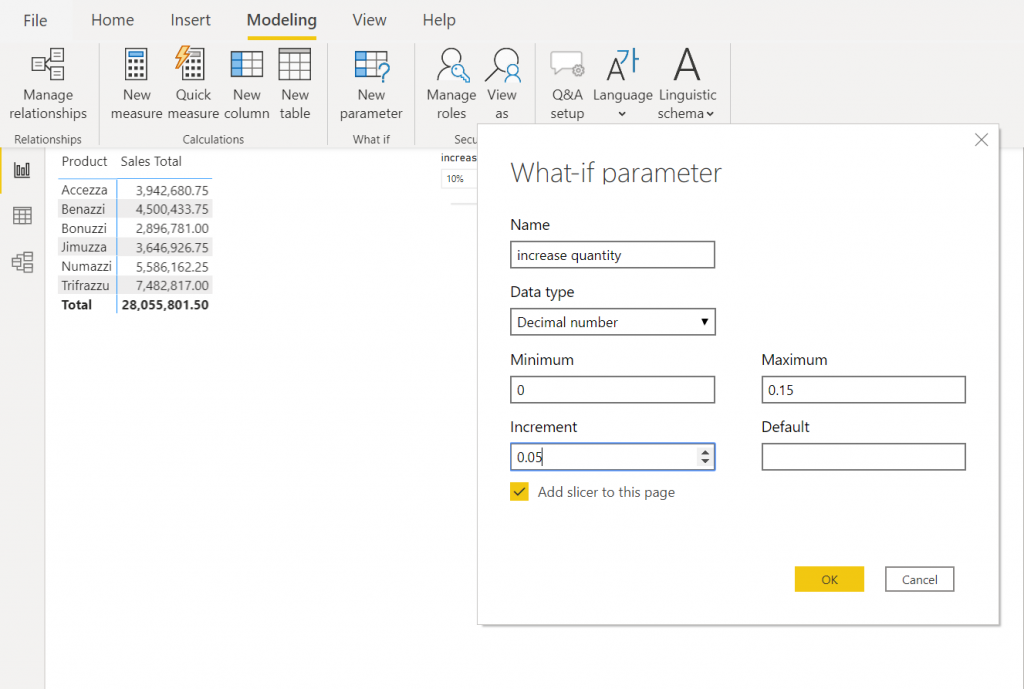Open Model view from left sidebar
1024x689 pixels.
coord(22,262)
